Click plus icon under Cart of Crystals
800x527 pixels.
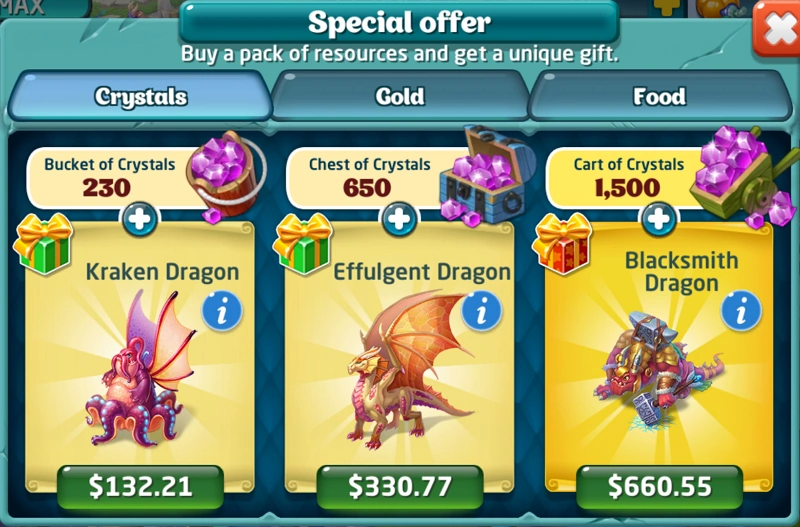coord(659,219)
